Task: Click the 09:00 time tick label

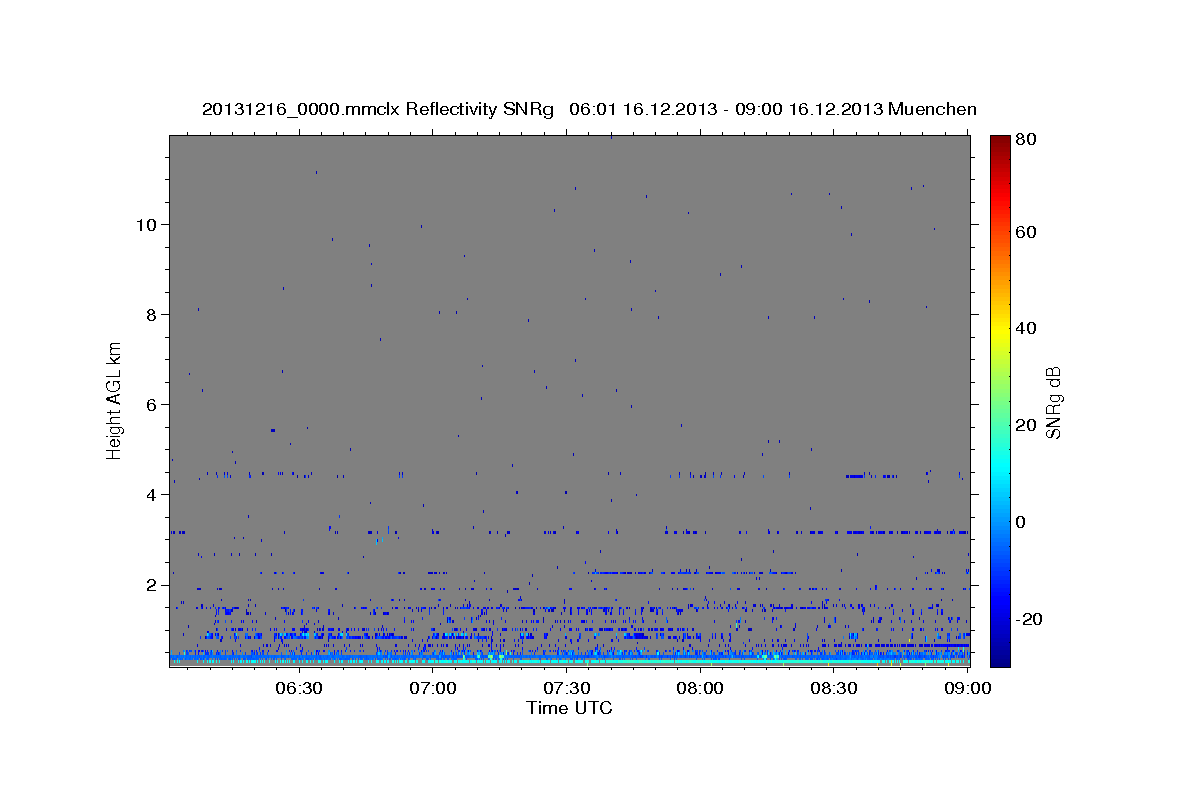Action: [x=968, y=688]
